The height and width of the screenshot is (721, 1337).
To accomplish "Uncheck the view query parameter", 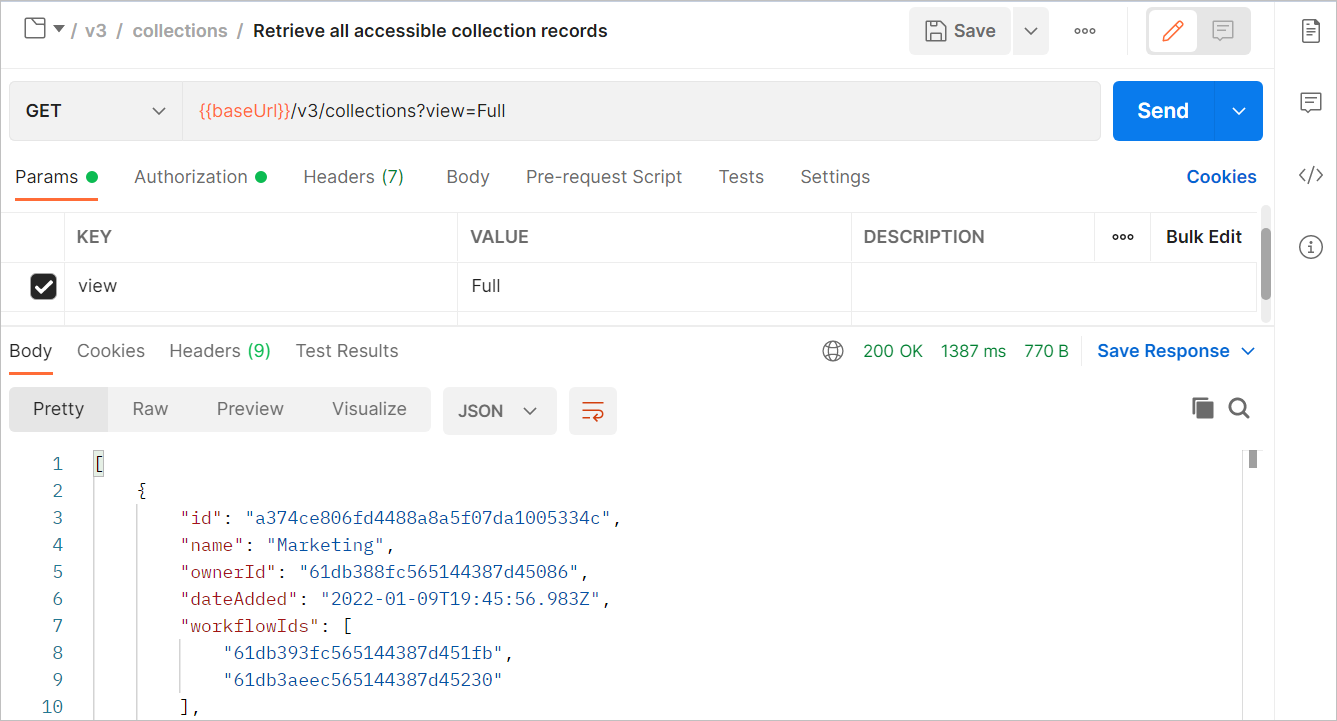I will point(43,286).
